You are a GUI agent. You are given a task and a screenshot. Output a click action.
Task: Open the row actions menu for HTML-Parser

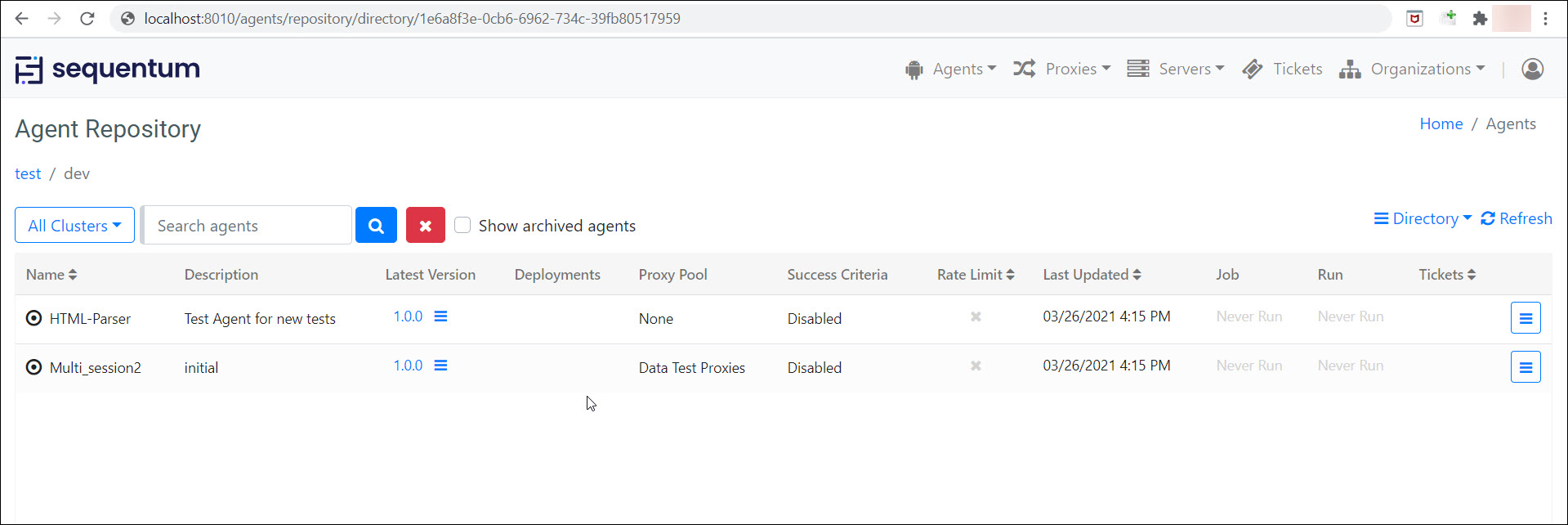point(1526,318)
